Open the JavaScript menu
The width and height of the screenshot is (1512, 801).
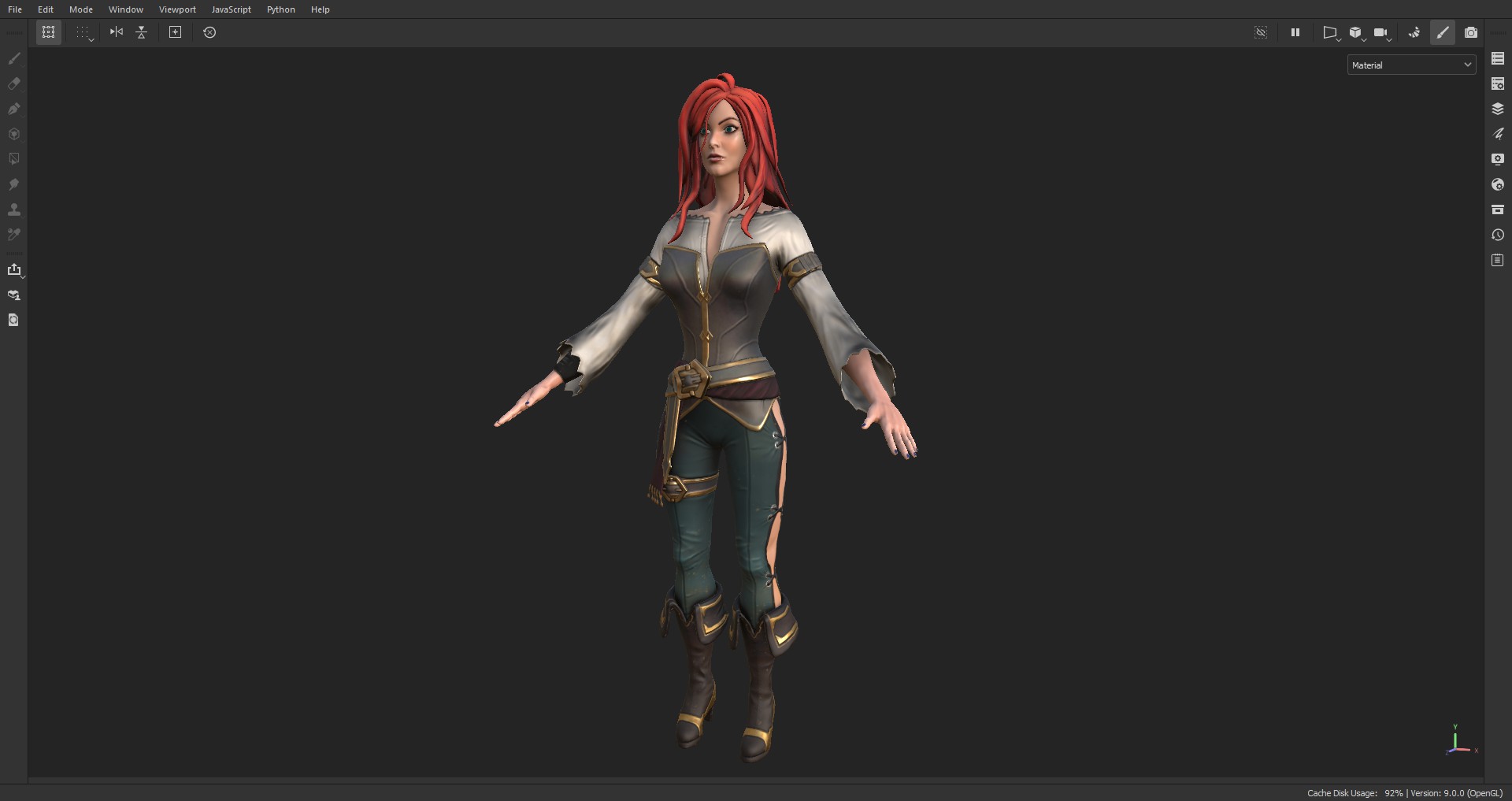(x=232, y=9)
